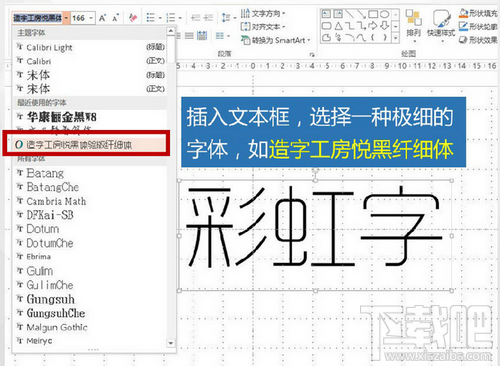Click the line spacing icon
This screenshot has width=500, height=366.
[226, 17]
